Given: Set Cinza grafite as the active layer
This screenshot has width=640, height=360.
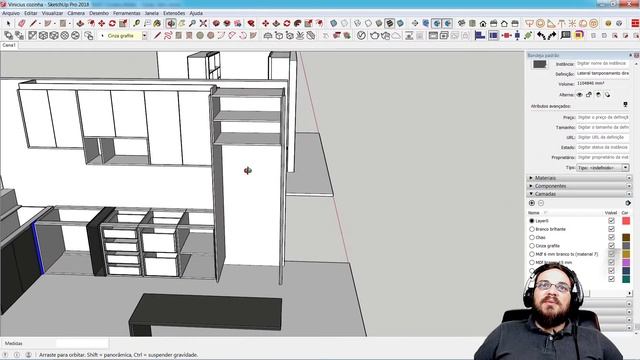Looking at the screenshot, I should [532, 246].
